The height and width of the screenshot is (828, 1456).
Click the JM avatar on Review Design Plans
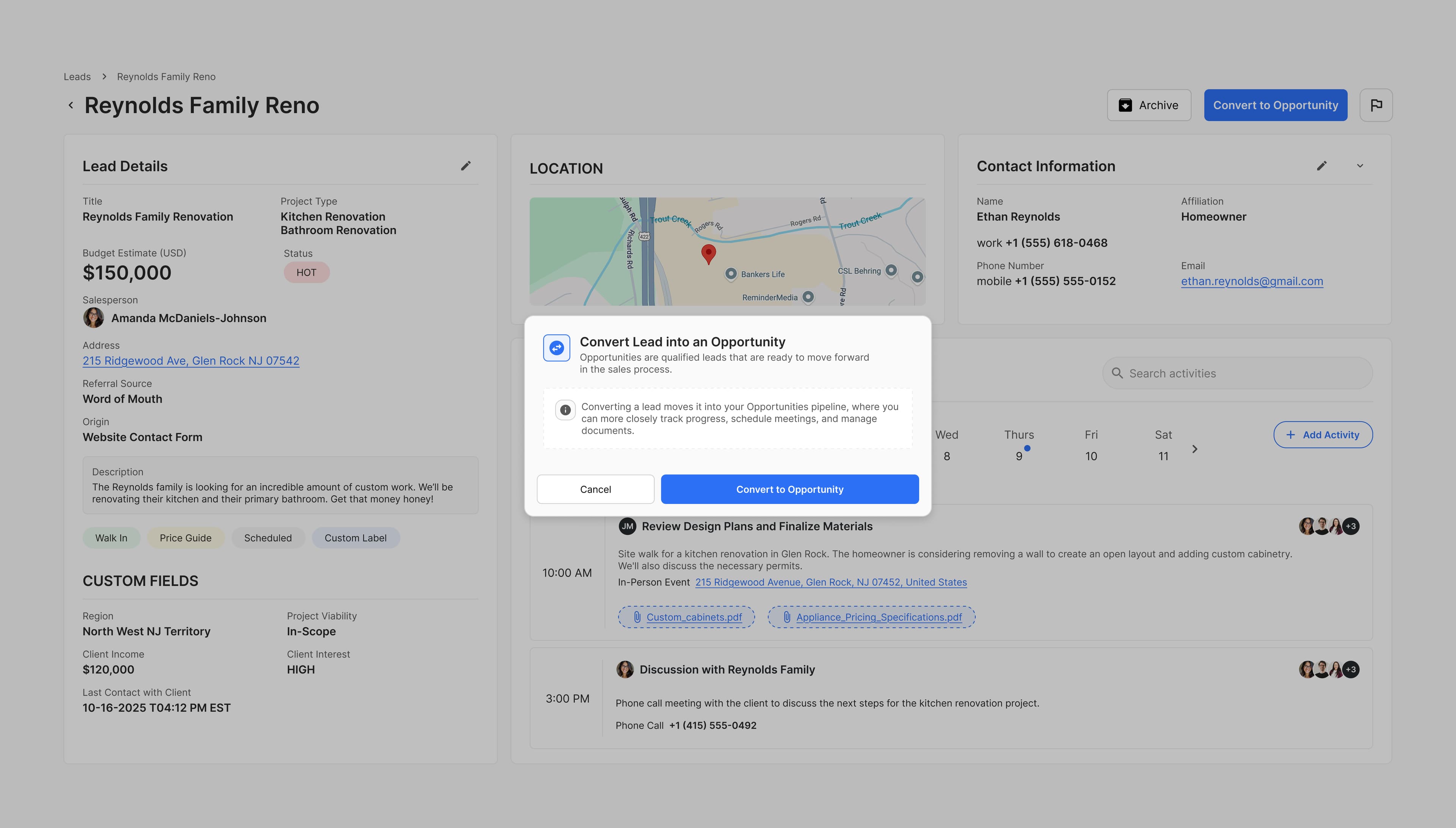coord(627,526)
